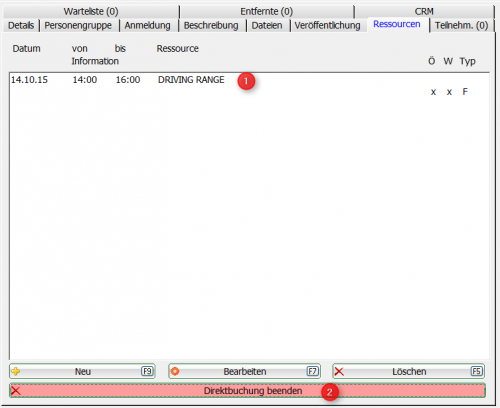Switch to the Details tab
The width and height of the screenshot is (500, 408).
pos(21,25)
